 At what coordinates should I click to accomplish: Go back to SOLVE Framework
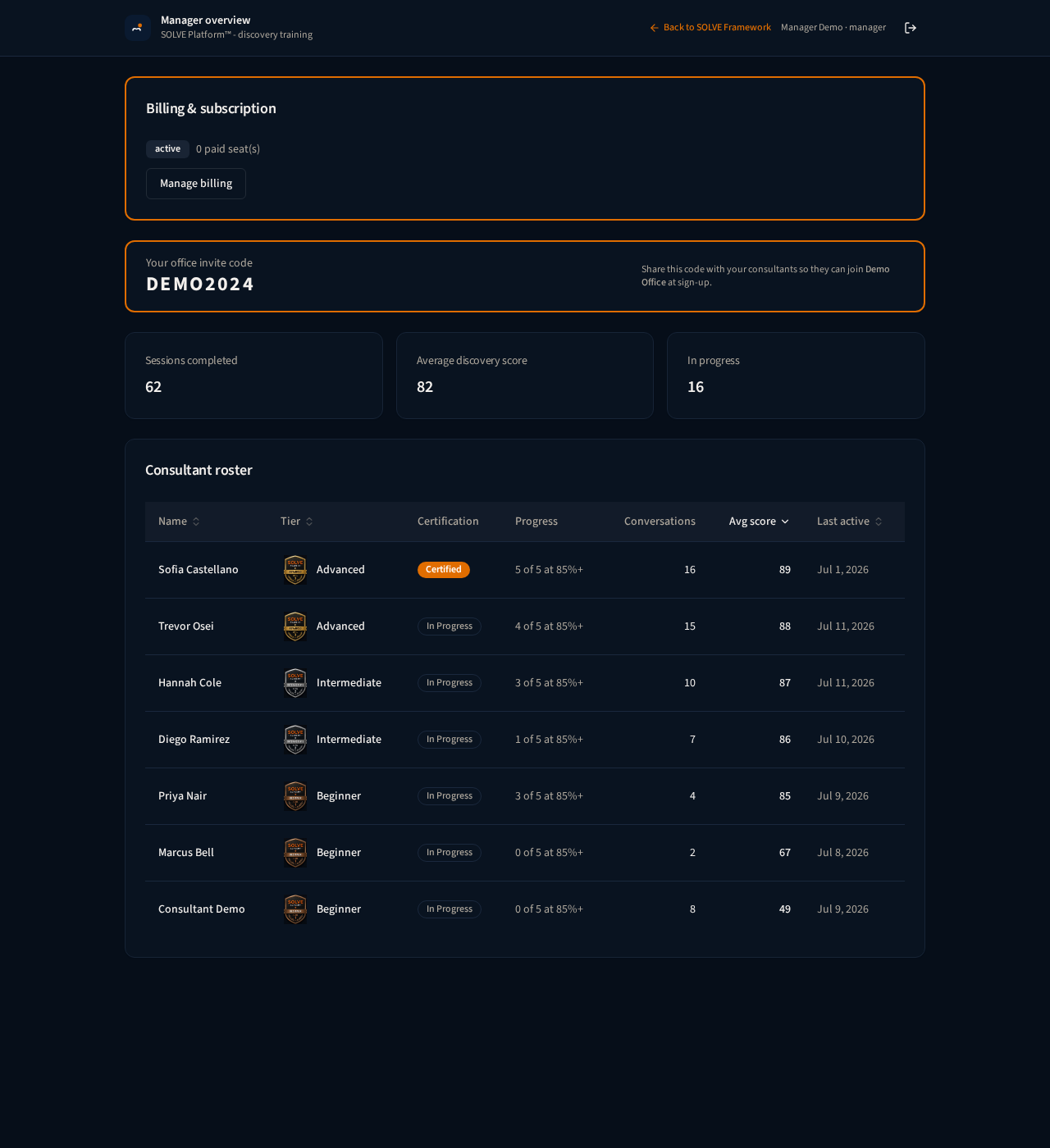point(710,28)
